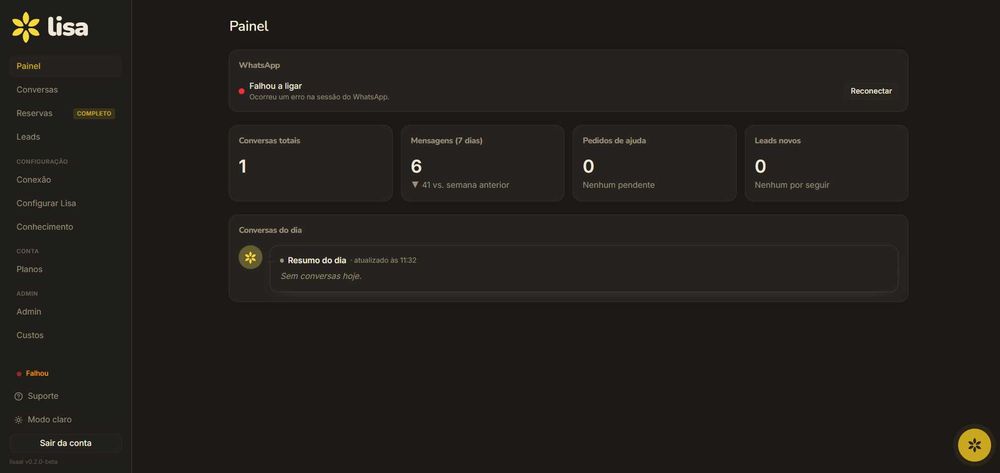This screenshot has height=473, width=1000.
Task: Open the Leads novos card
Action: (x=827, y=163)
